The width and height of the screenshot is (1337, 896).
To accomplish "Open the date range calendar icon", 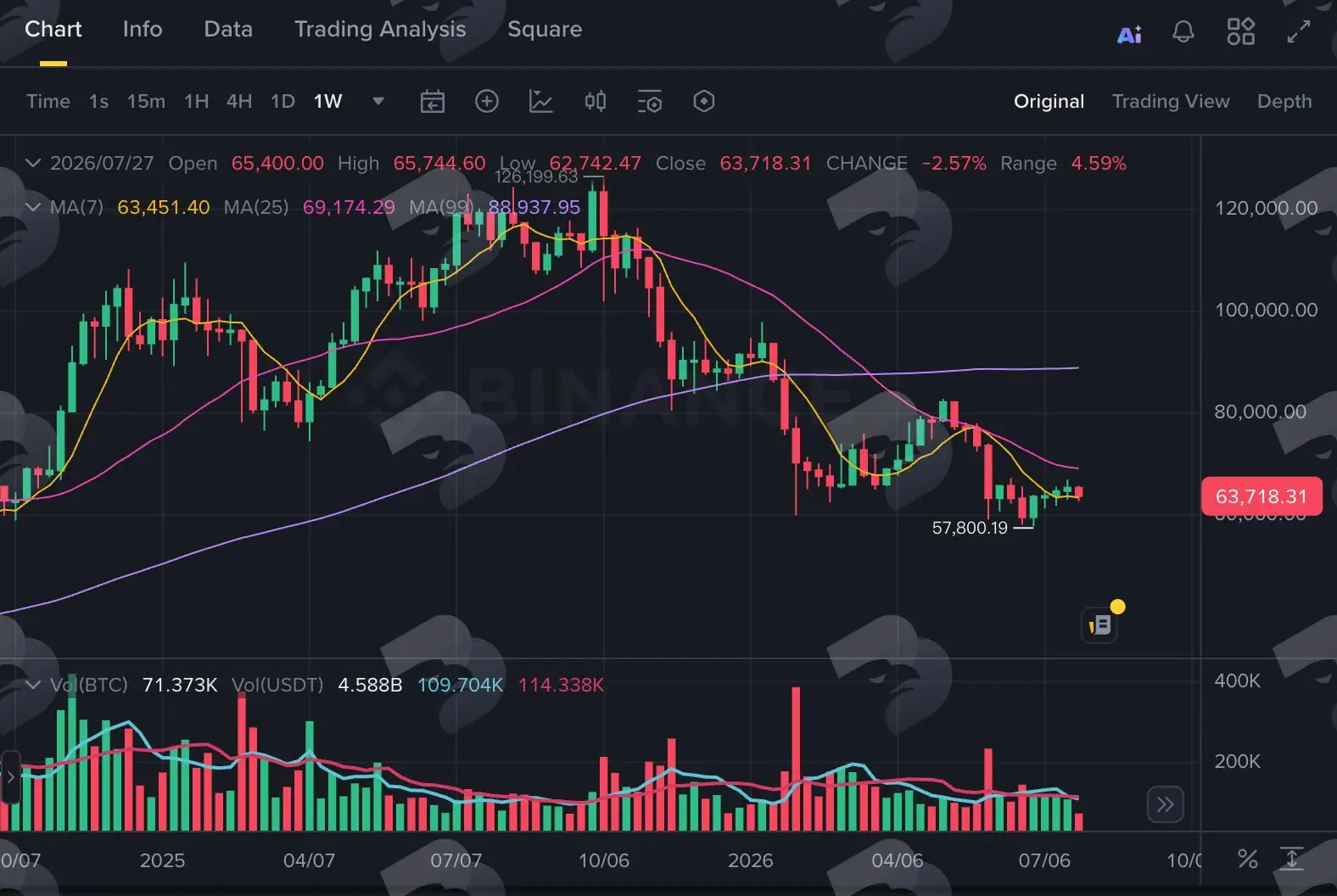I will click(x=433, y=102).
